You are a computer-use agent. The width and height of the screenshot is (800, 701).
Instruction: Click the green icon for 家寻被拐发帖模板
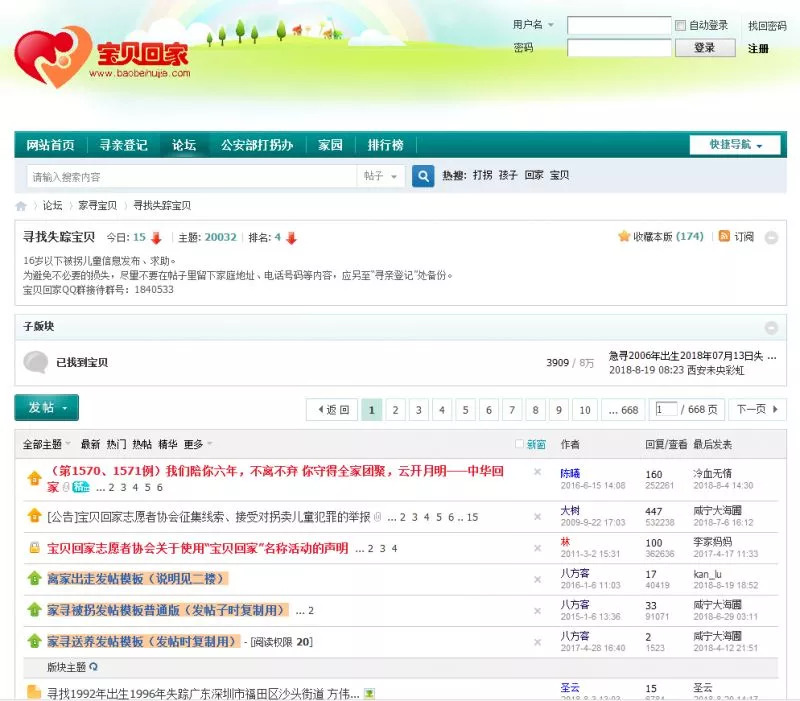(x=34, y=610)
